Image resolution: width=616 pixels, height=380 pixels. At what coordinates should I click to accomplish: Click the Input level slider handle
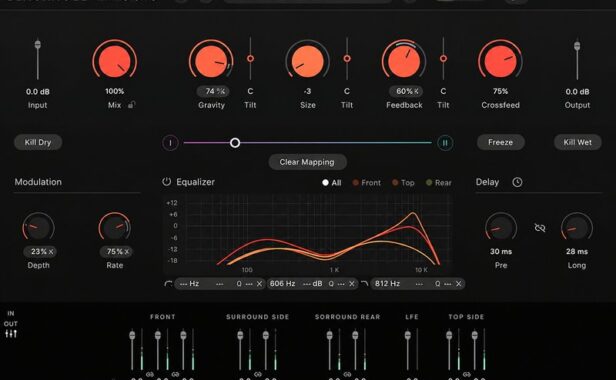pos(38,44)
